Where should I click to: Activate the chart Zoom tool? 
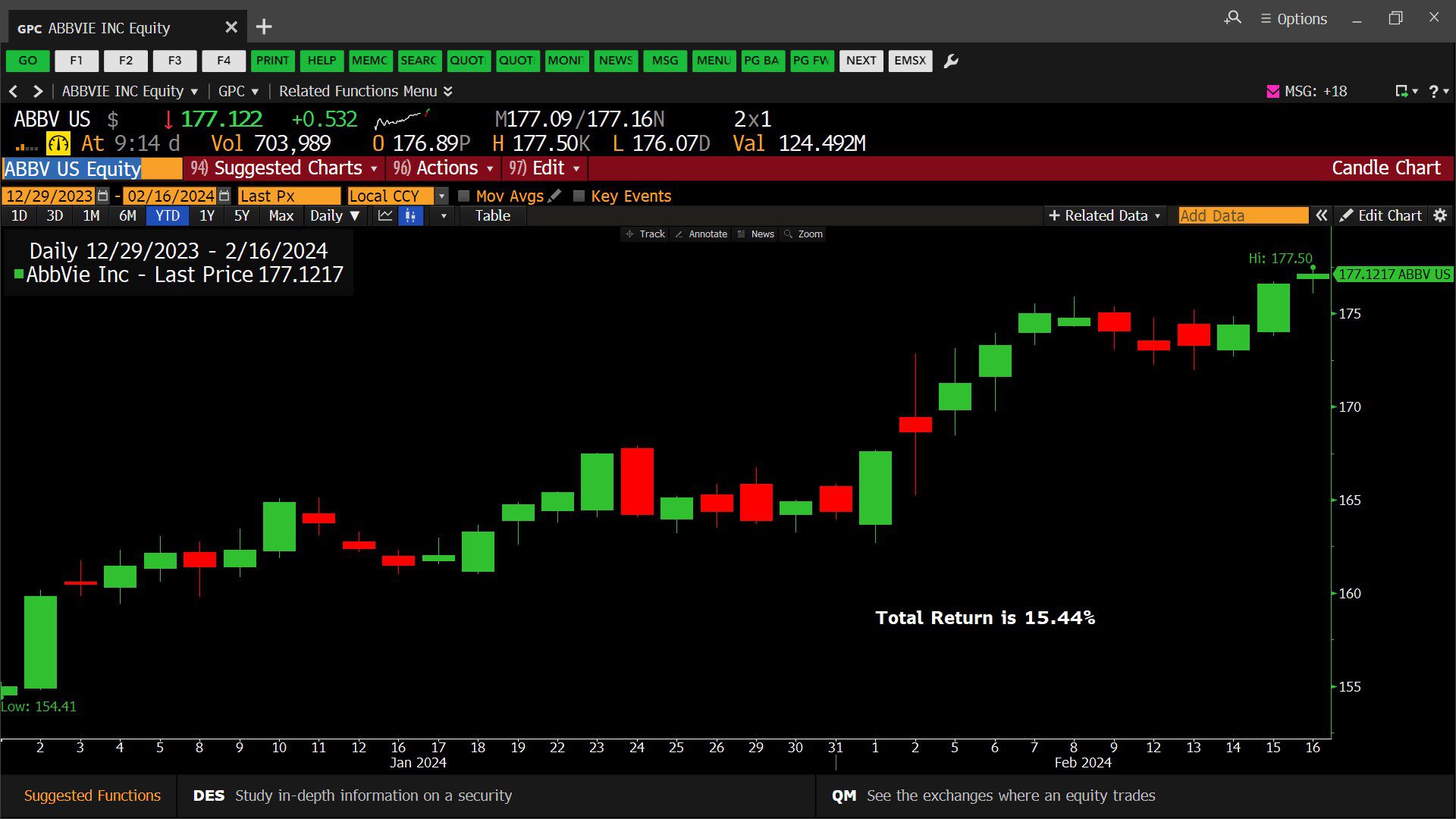coord(804,234)
